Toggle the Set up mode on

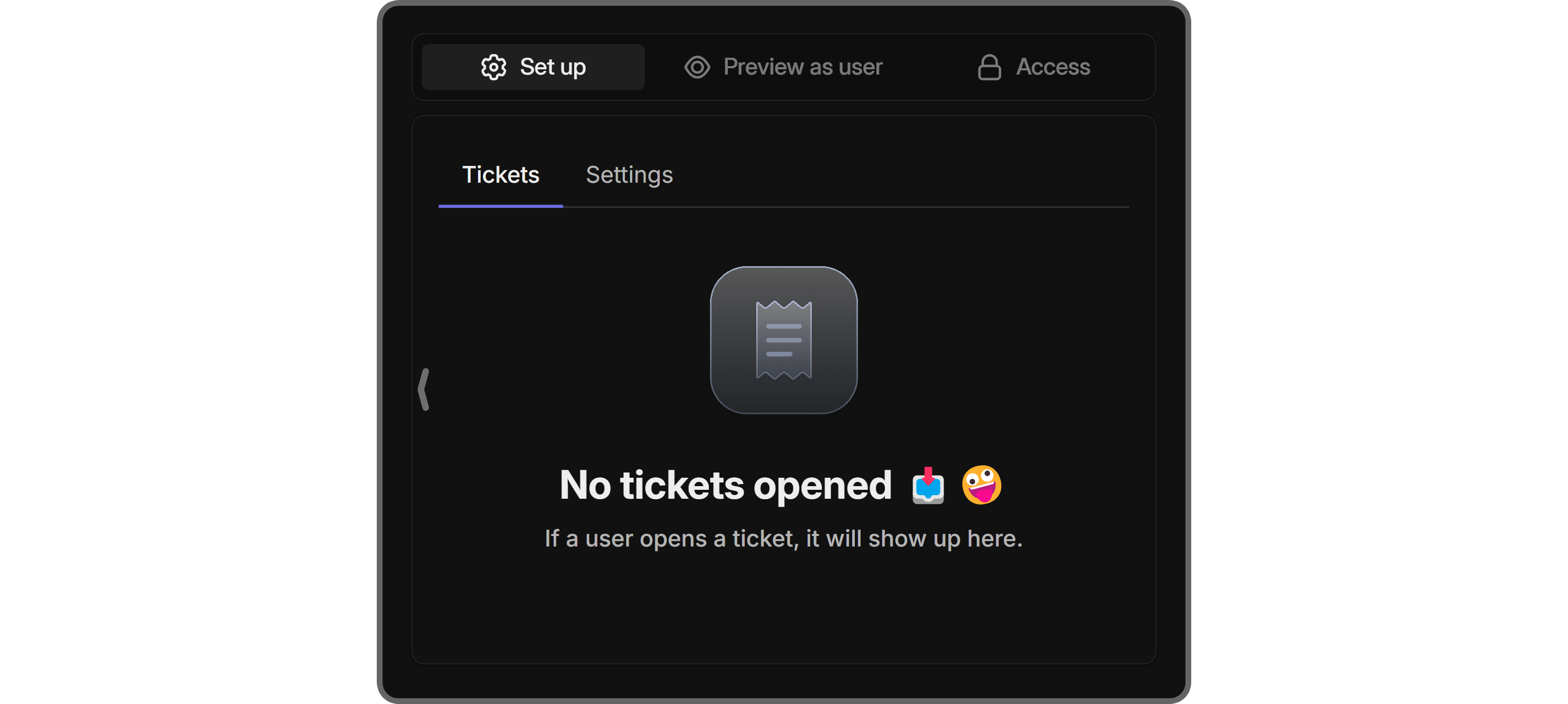pyautogui.click(x=533, y=67)
